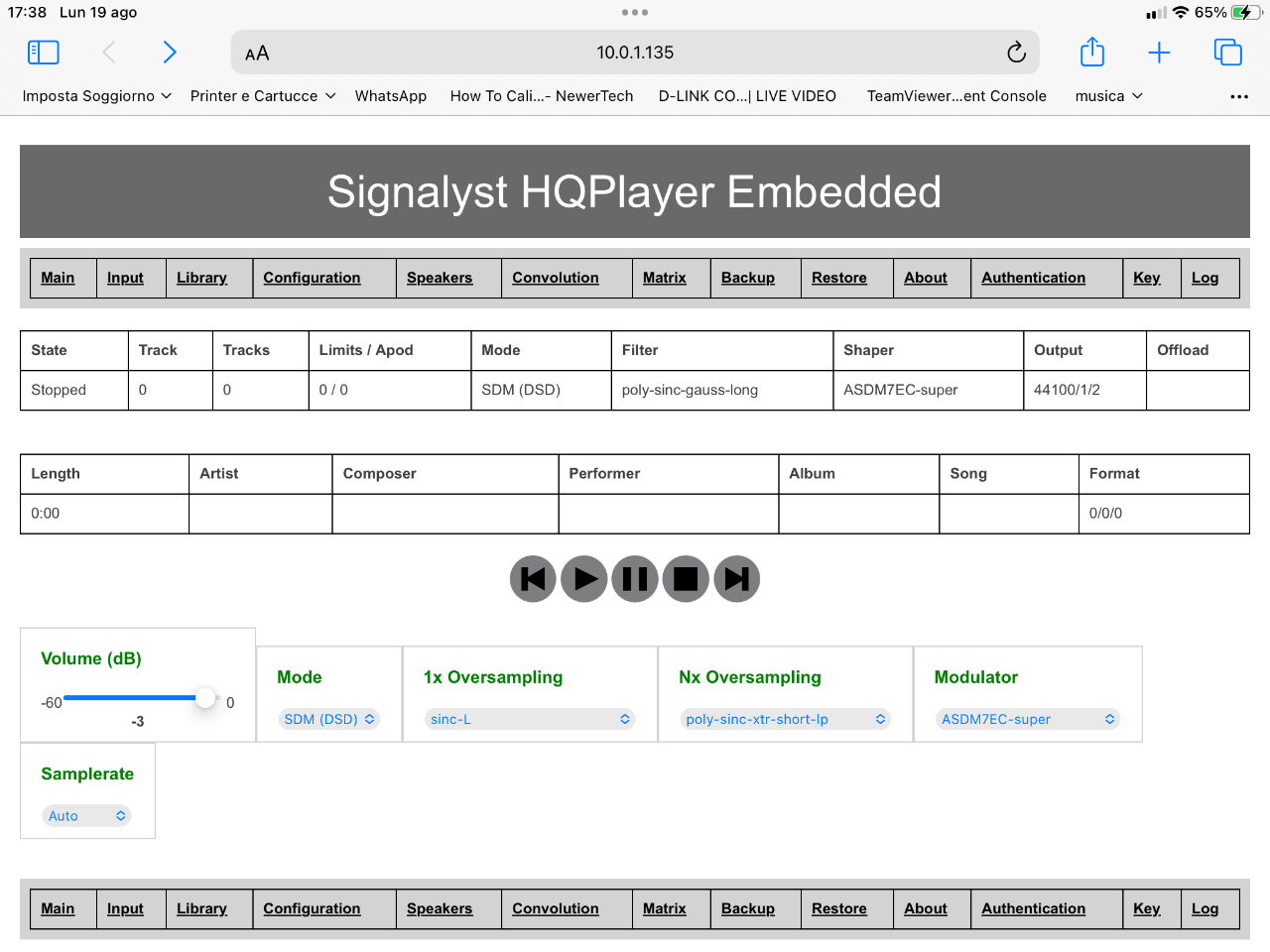Open a new Safari tab
Screen dimensions: 1270x952
[1159, 53]
